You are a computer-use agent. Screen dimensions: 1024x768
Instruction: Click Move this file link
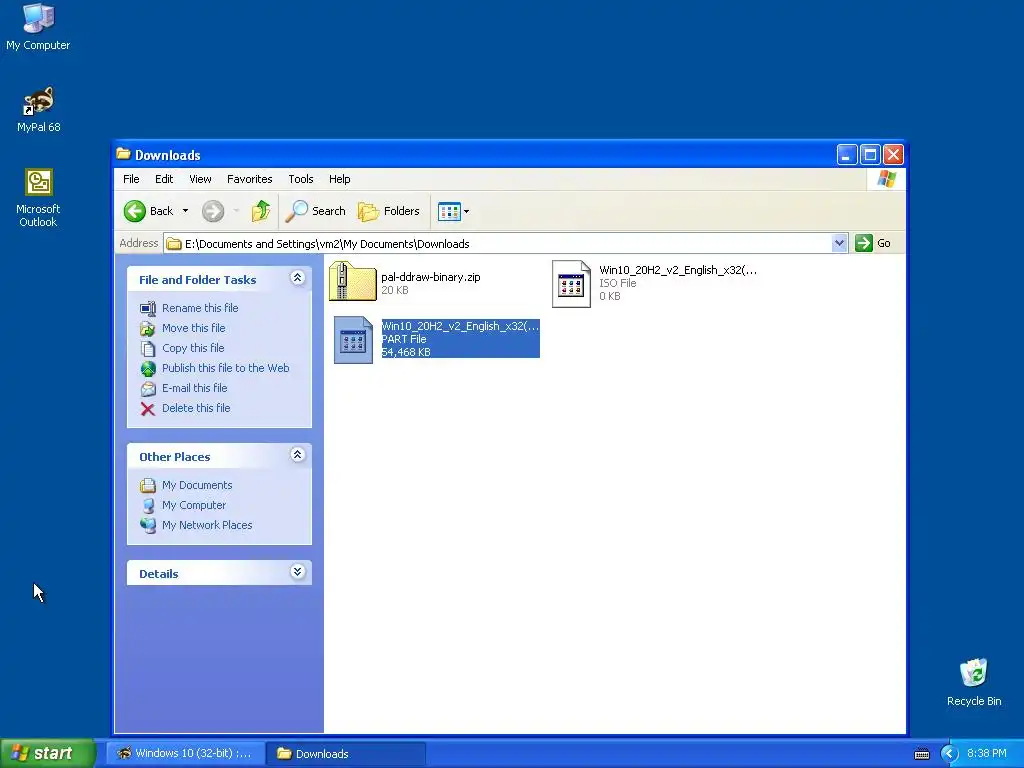pyautogui.click(x=193, y=328)
